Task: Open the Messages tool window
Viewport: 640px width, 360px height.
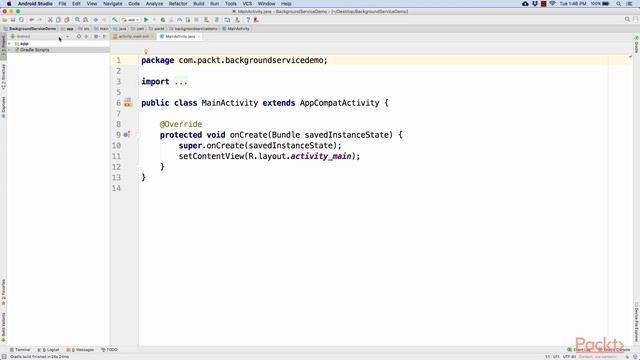Action: click(80, 350)
